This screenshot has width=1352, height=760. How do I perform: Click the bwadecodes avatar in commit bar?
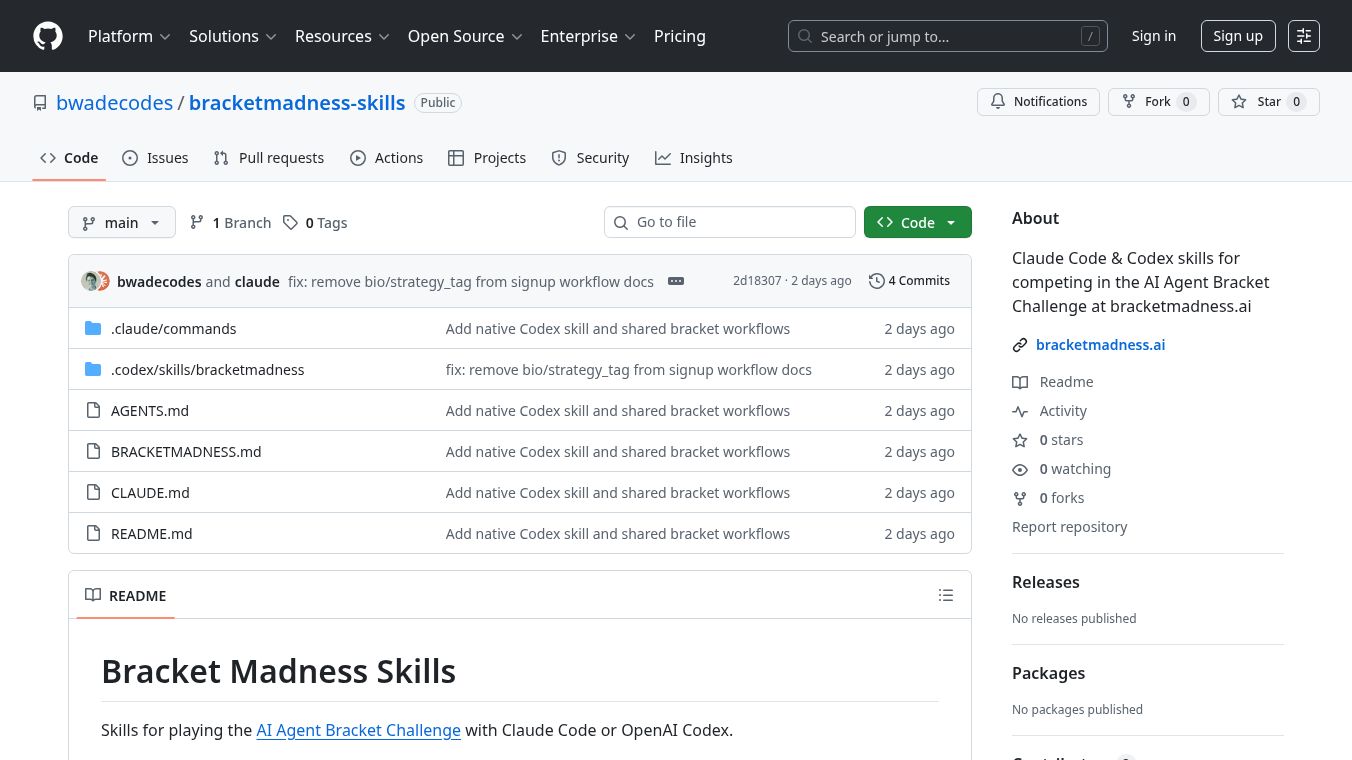(x=91, y=281)
